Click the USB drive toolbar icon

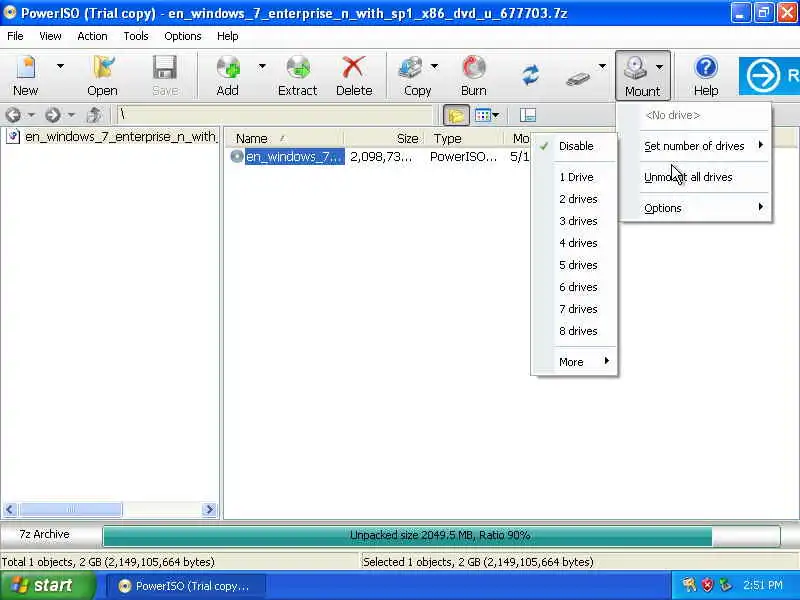(579, 78)
